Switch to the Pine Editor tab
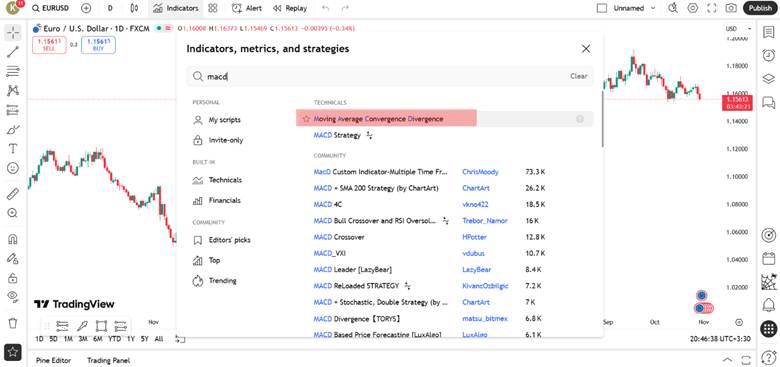The image size is (780, 367). click(x=54, y=360)
